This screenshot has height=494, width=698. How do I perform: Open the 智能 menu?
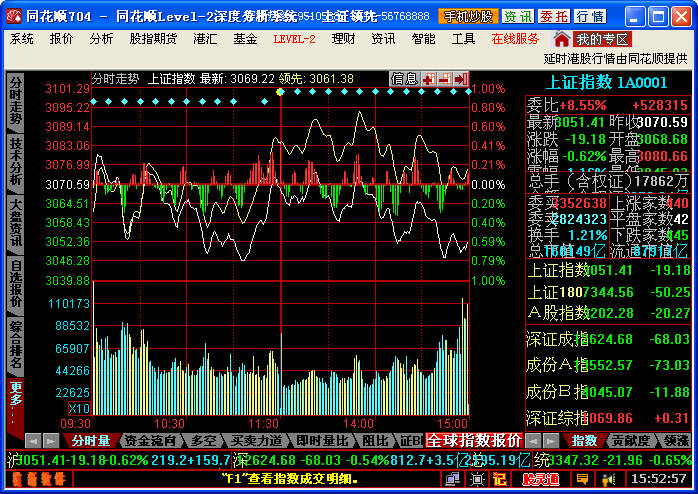pyautogui.click(x=423, y=39)
